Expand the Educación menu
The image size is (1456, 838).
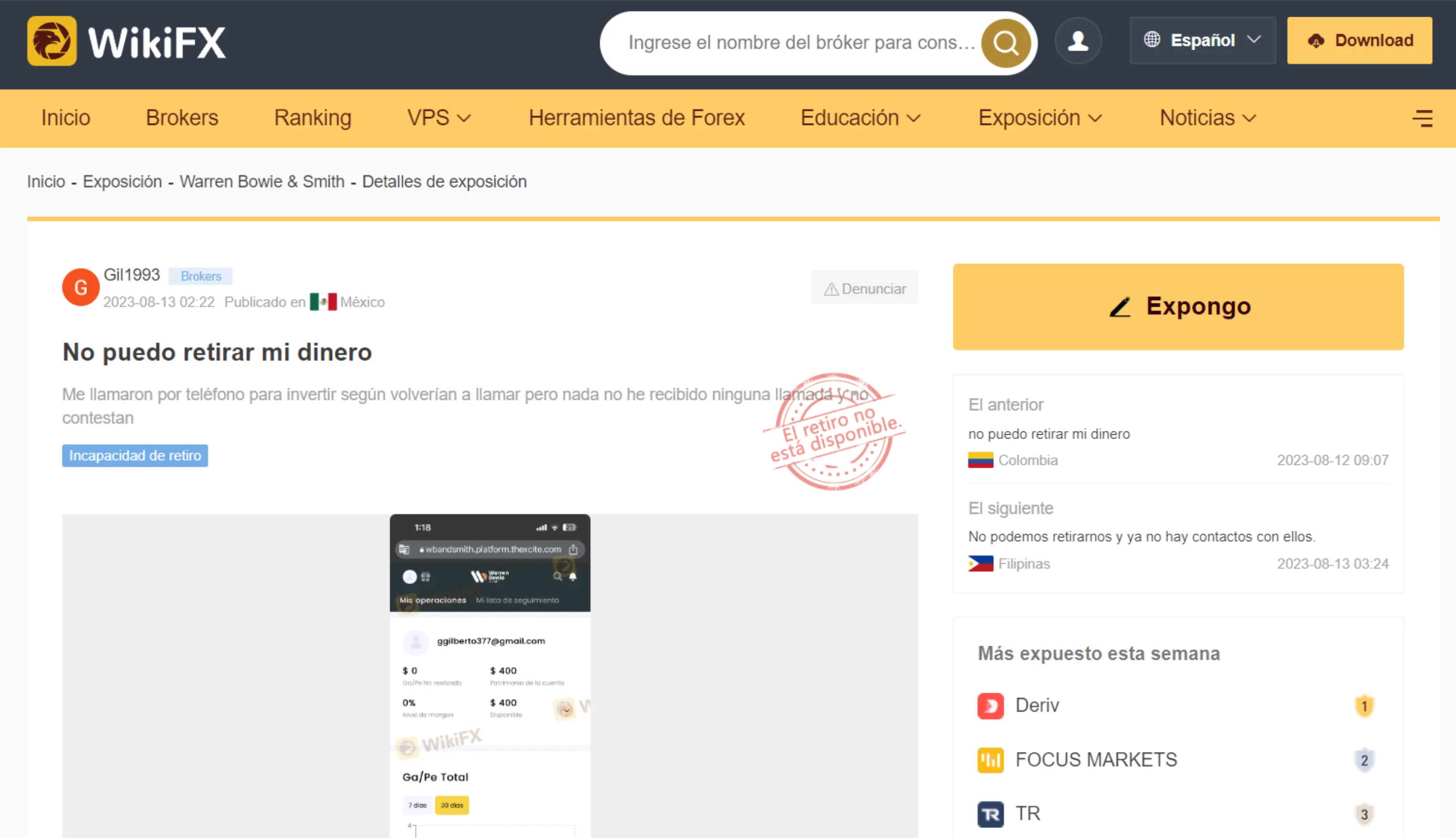point(861,118)
